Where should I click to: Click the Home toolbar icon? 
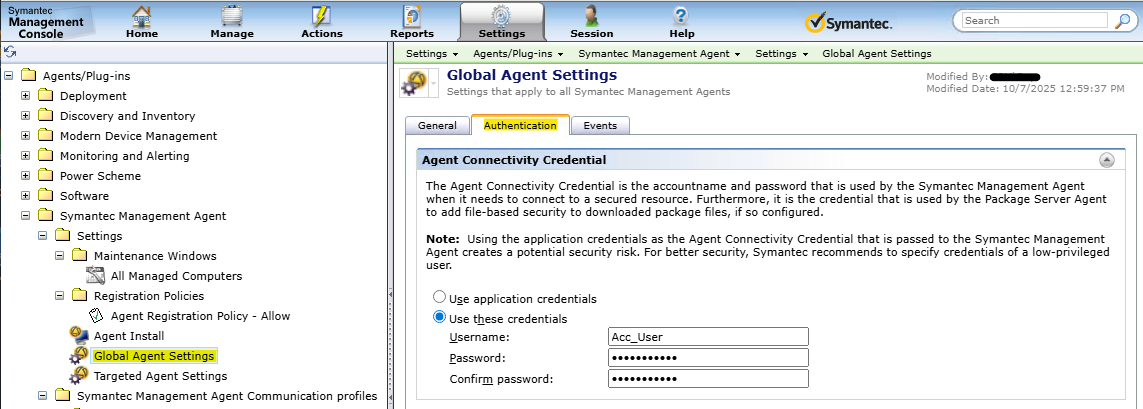click(x=142, y=17)
